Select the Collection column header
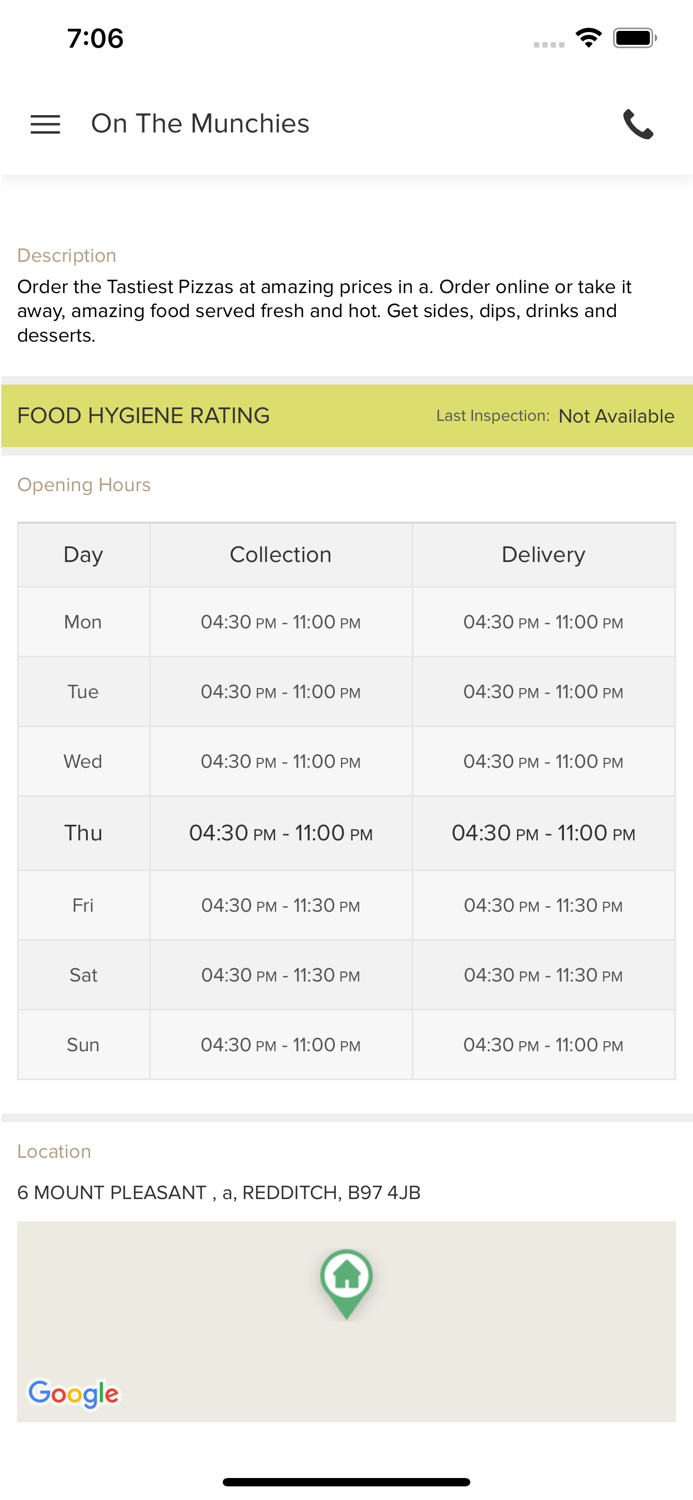The image size is (693, 1500). point(280,555)
